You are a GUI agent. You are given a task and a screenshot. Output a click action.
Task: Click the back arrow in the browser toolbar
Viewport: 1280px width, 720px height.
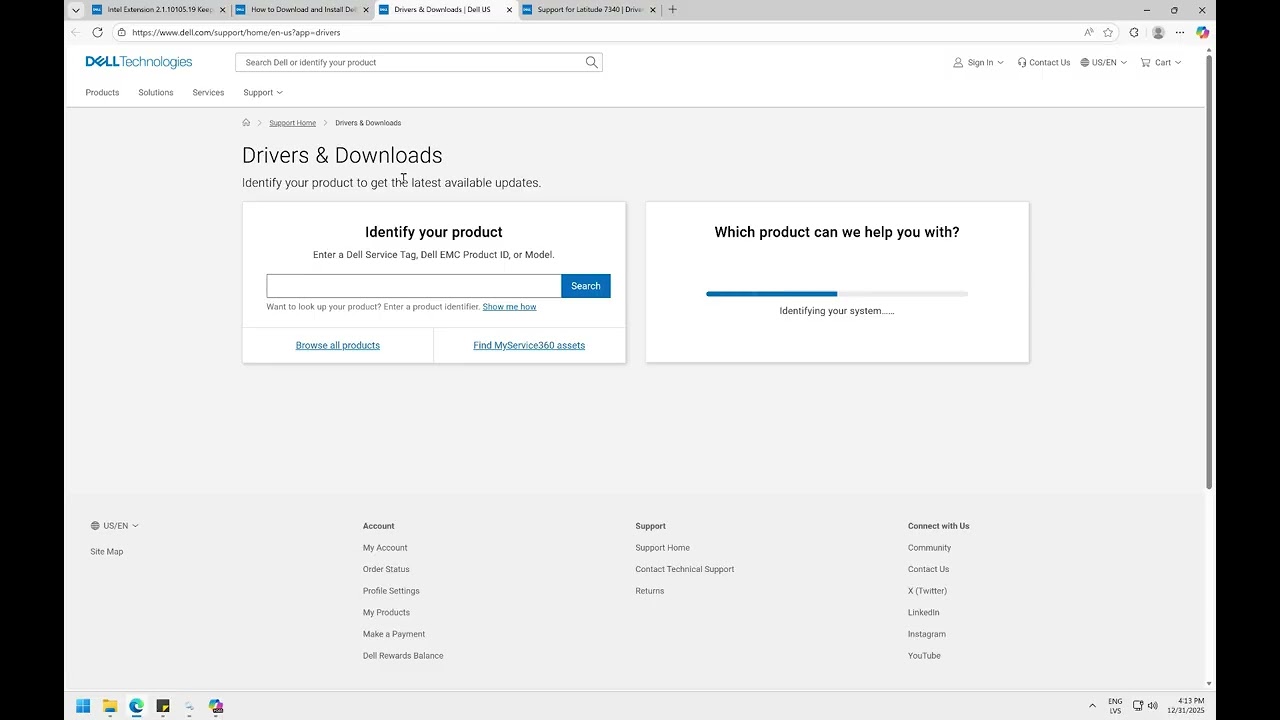click(x=75, y=32)
